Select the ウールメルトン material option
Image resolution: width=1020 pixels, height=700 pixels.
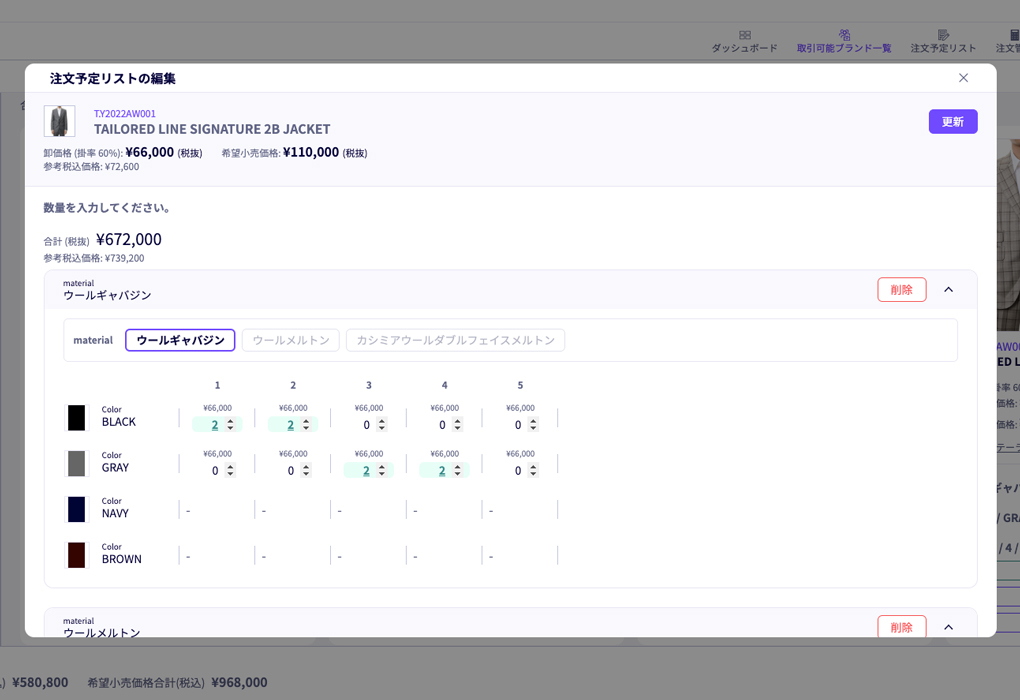point(291,340)
